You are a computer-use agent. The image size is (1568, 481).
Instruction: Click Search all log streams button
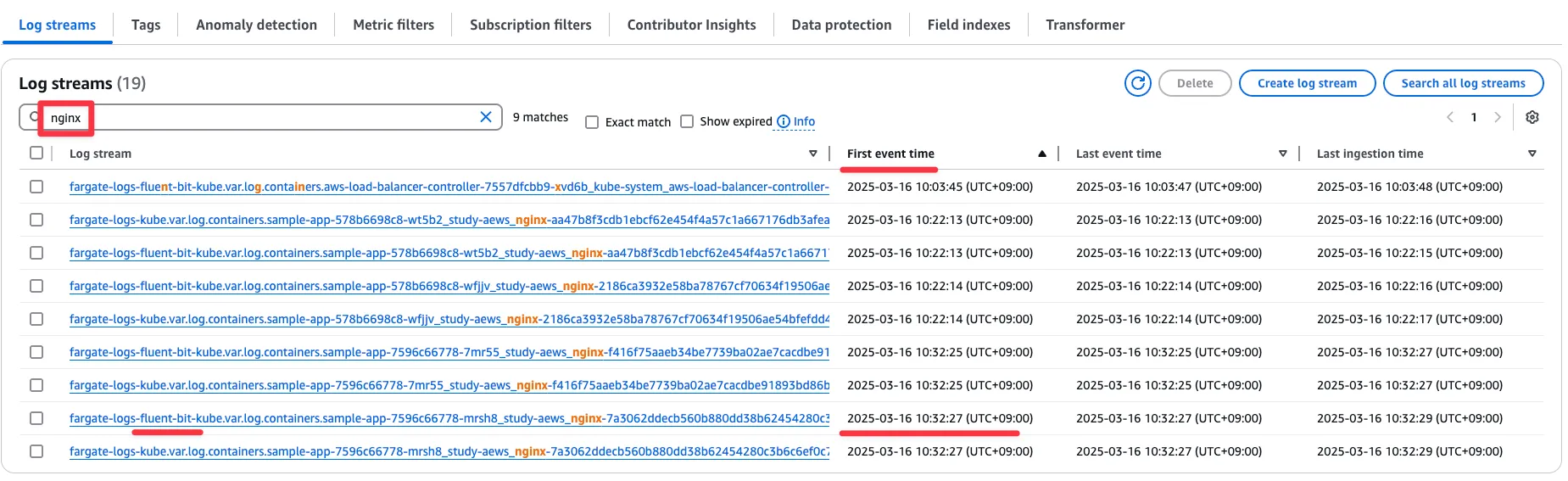pos(1463,83)
